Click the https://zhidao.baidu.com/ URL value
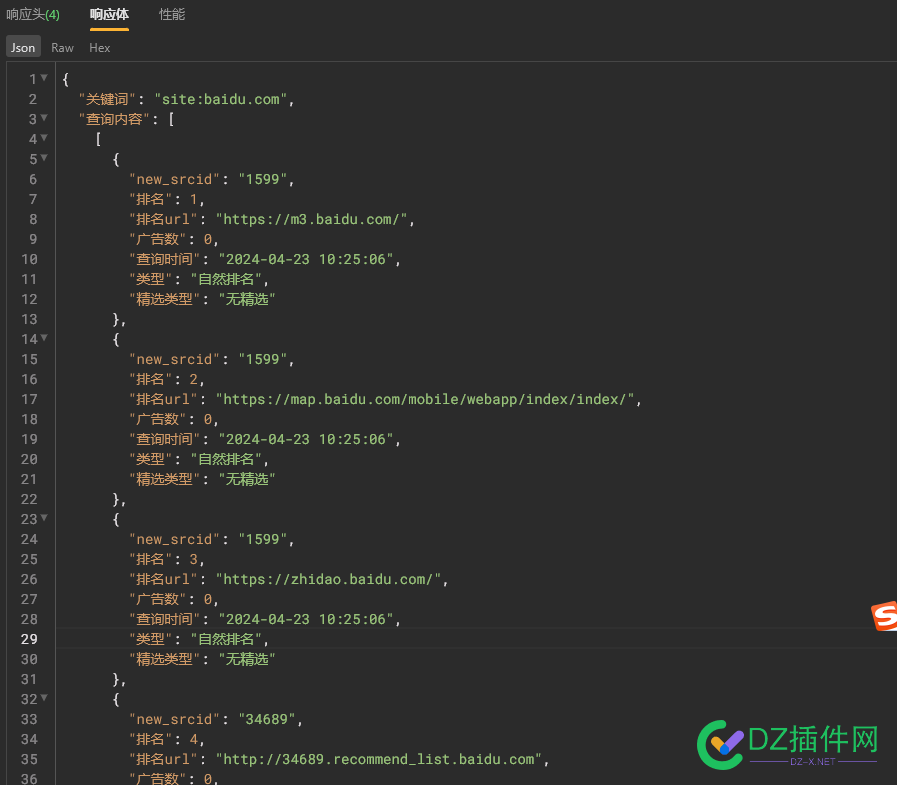 tap(328, 579)
